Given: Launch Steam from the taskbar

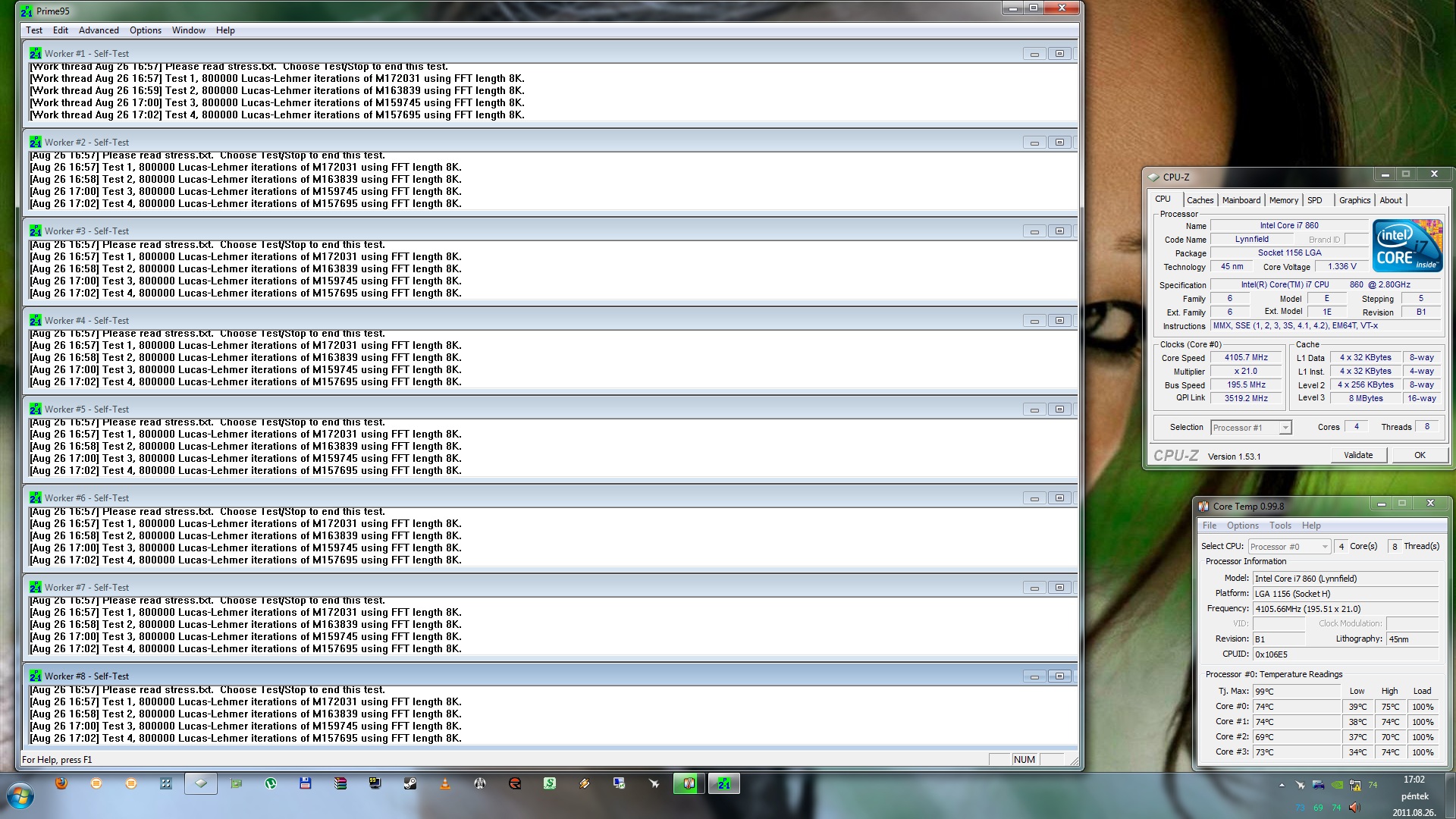Looking at the screenshot, I should pyautogui.click(x=410, y=783).
